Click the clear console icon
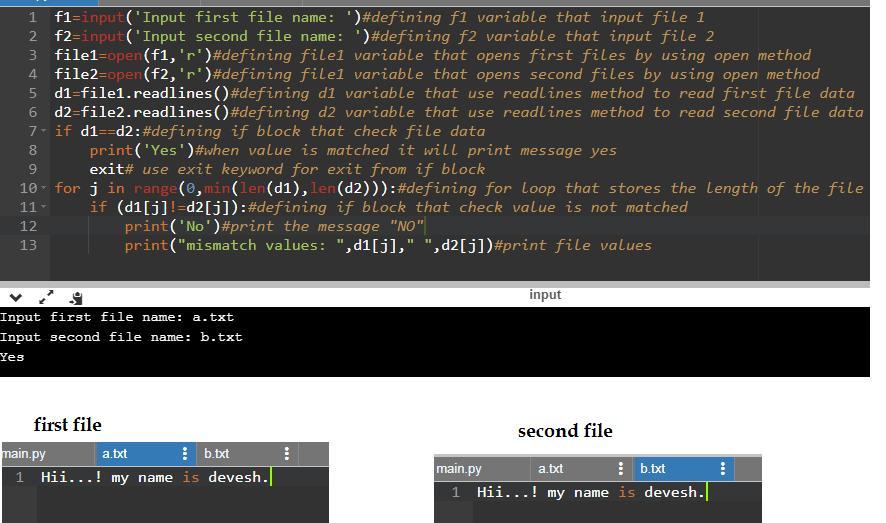886x523 pixels. 76,298
